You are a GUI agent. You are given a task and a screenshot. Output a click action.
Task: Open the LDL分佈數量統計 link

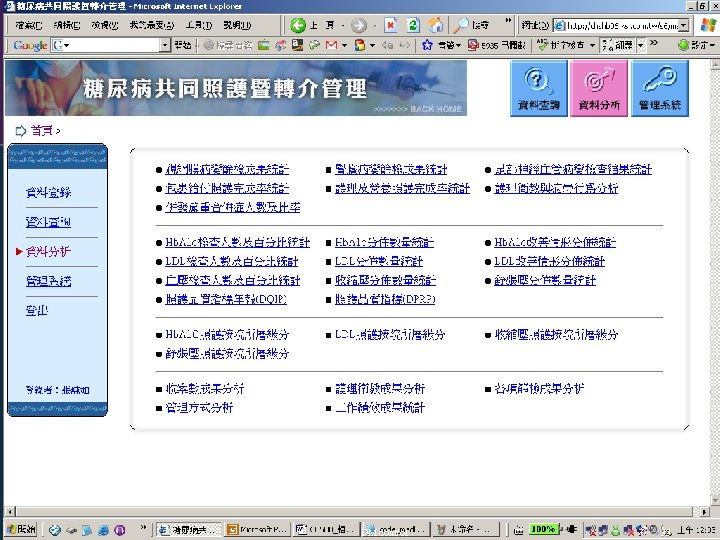(379, 262)
